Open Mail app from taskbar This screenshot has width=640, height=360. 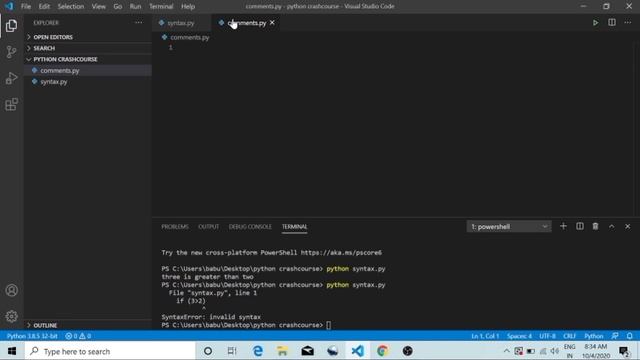[307, 351]
